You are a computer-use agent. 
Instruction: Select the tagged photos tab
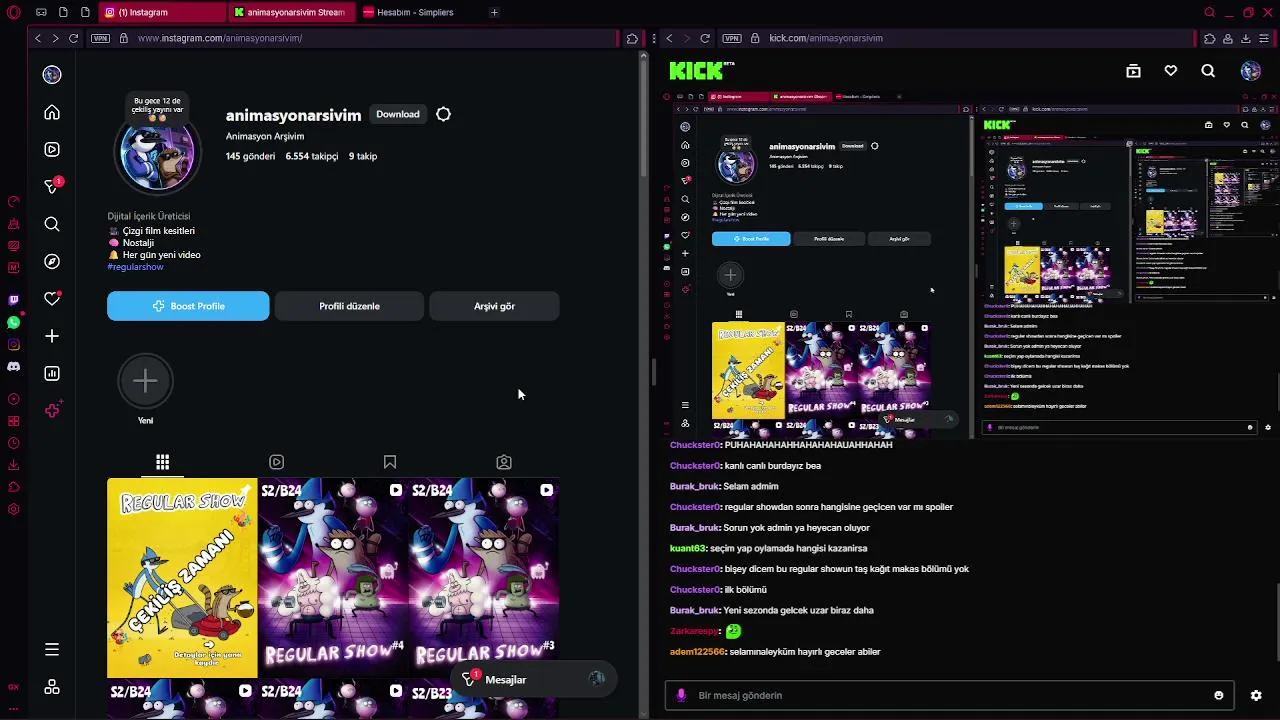[504, 462]
